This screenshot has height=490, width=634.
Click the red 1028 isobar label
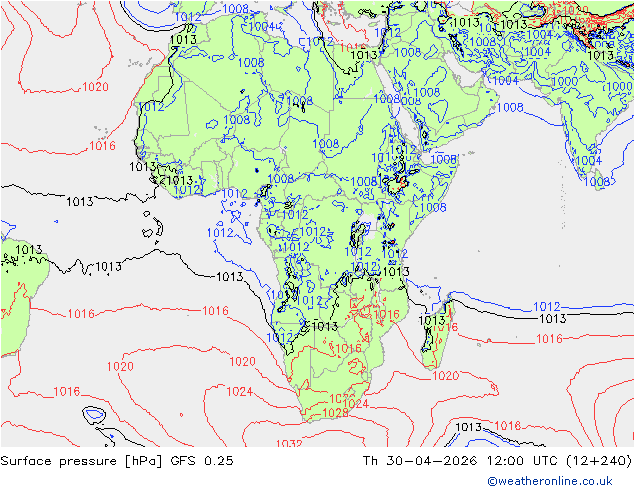[336, 412]
